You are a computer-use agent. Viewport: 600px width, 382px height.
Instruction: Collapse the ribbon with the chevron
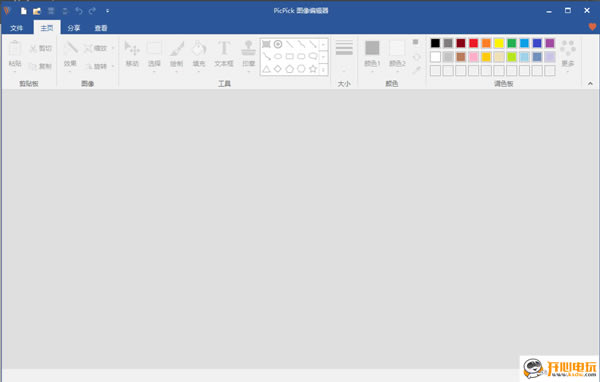[x=590, y=83]
